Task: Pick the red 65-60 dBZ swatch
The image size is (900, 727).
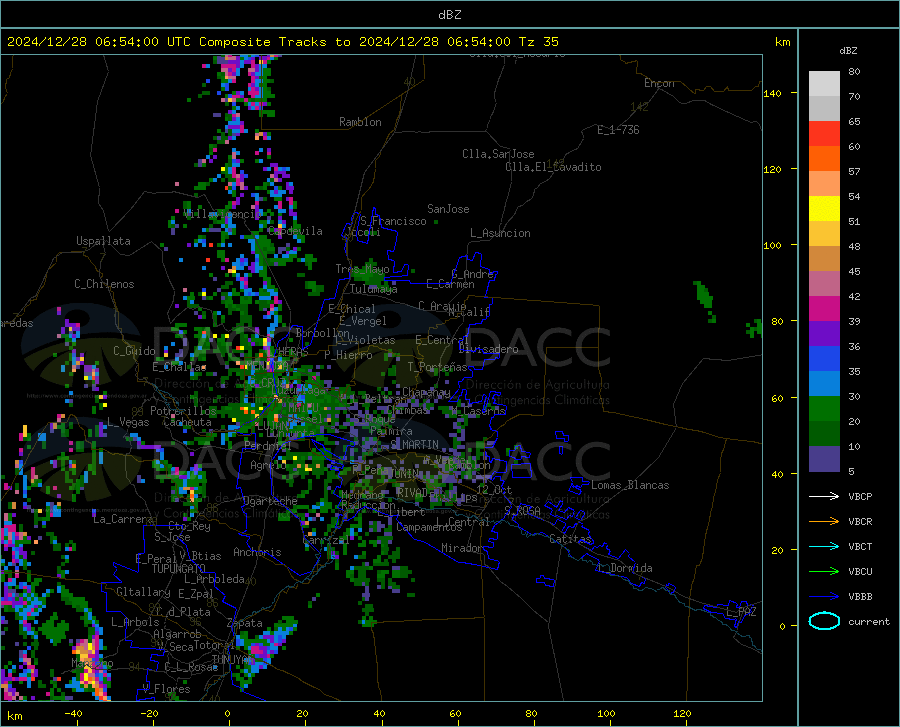Action: point(824,134)
